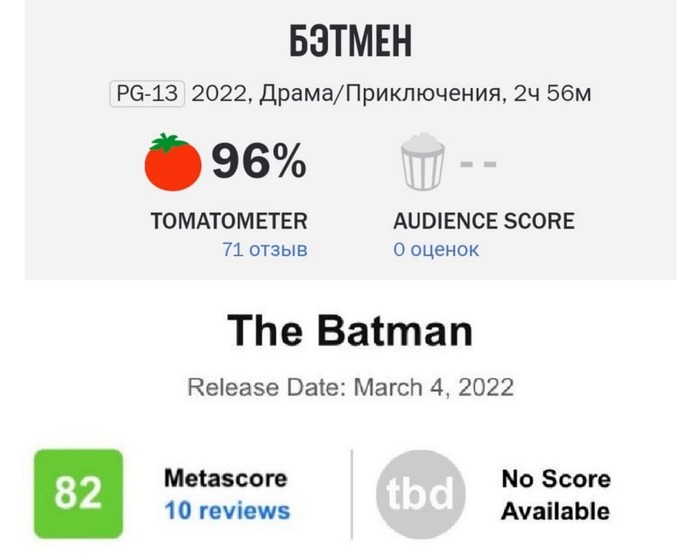Click the Metascore label text

click(225, 478)
